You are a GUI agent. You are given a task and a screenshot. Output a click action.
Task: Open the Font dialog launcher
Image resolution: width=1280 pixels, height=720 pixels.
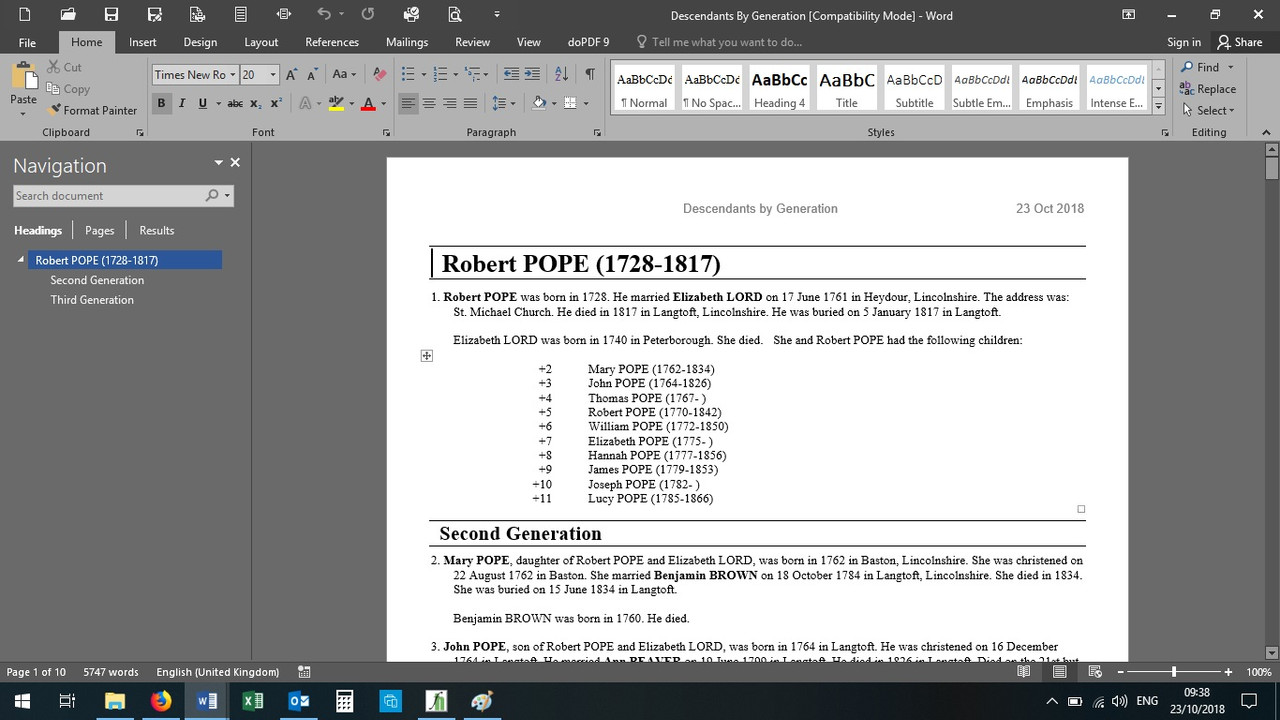coord(386,132)
